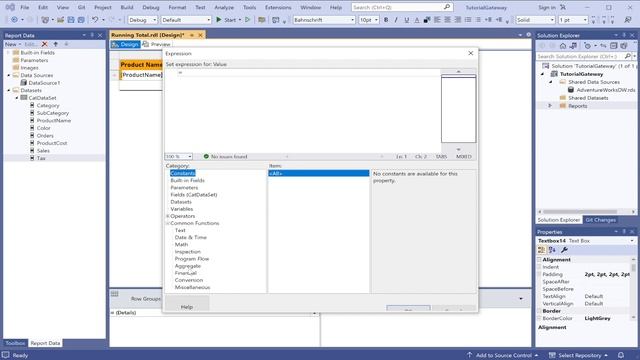Click Add to Source Control
This screenshot has width=640, height=360.
point(503,355)
